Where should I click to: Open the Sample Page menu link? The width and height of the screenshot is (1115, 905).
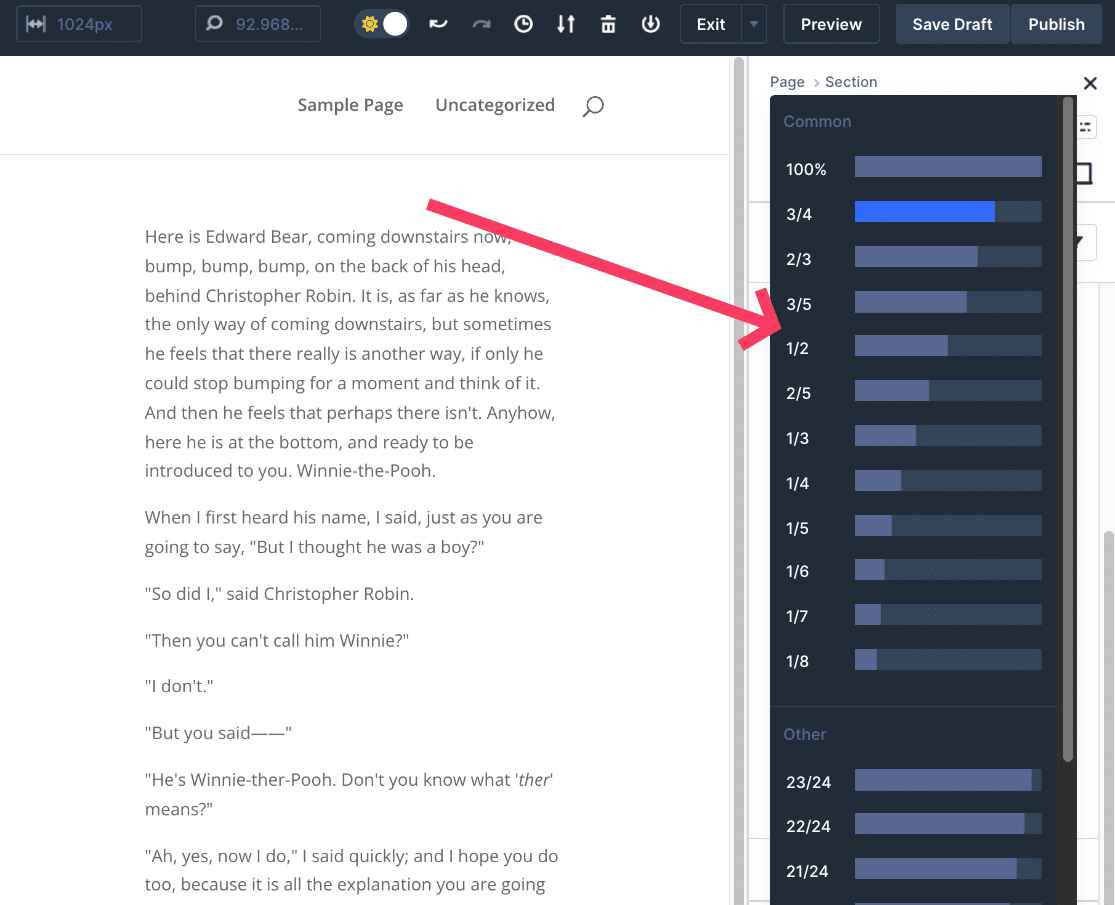coord(350,105)
